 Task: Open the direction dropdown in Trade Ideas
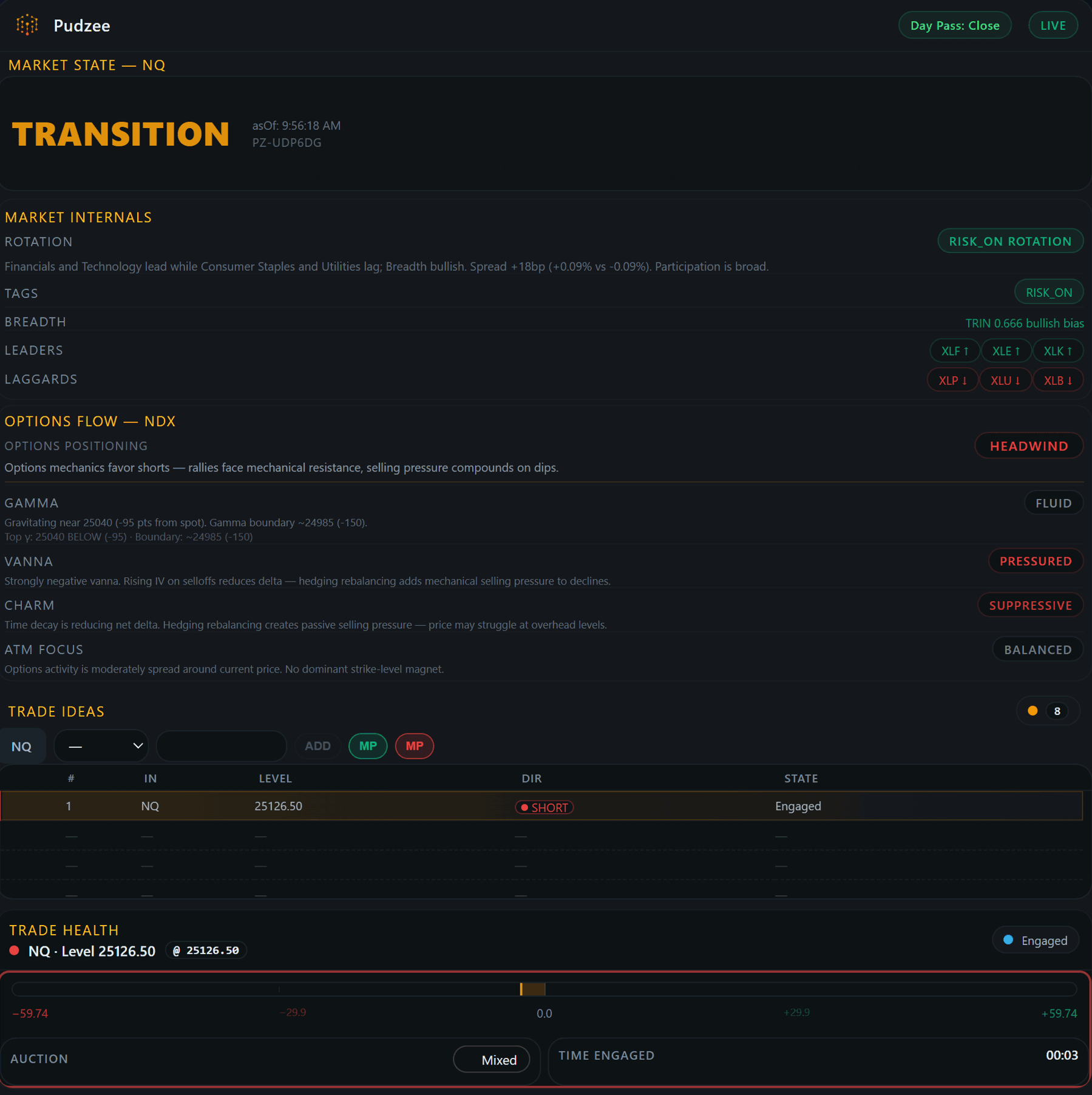click(101, 745)
